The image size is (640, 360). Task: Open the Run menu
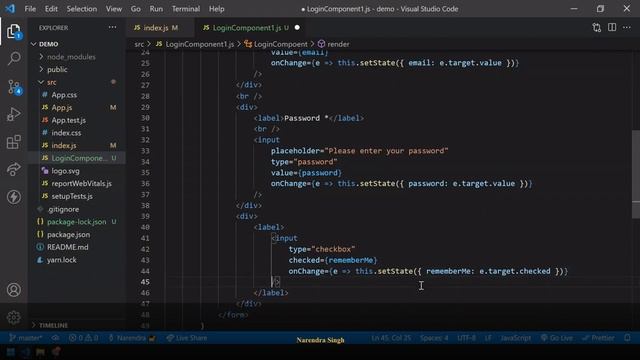[156, 9]
